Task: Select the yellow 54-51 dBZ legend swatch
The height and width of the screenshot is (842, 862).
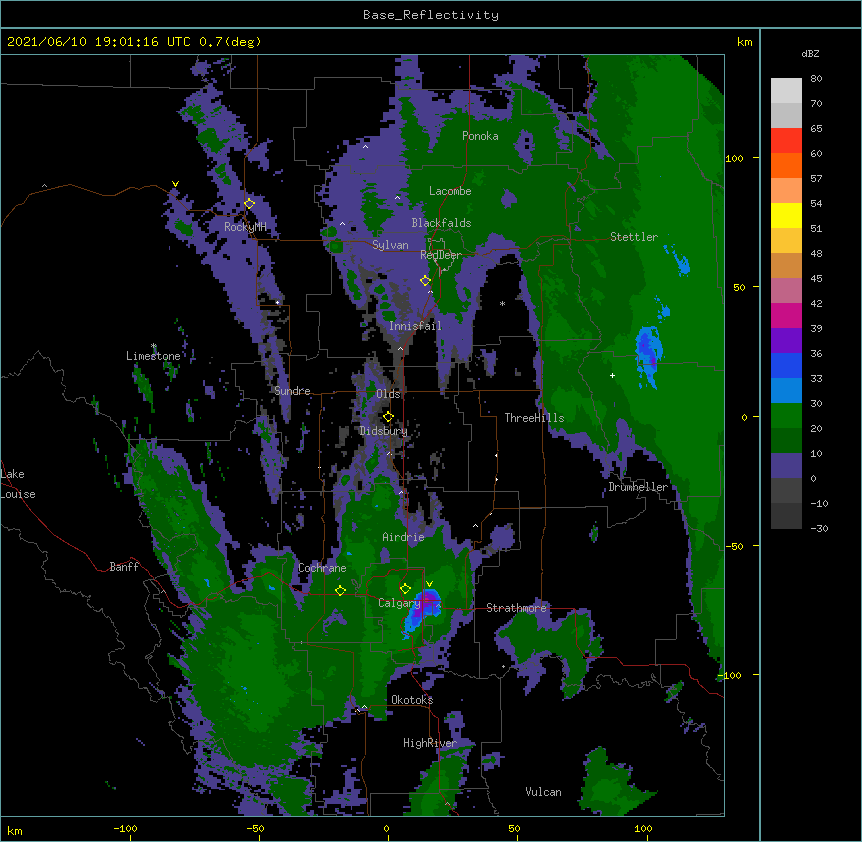Action: tap(786, 215)
